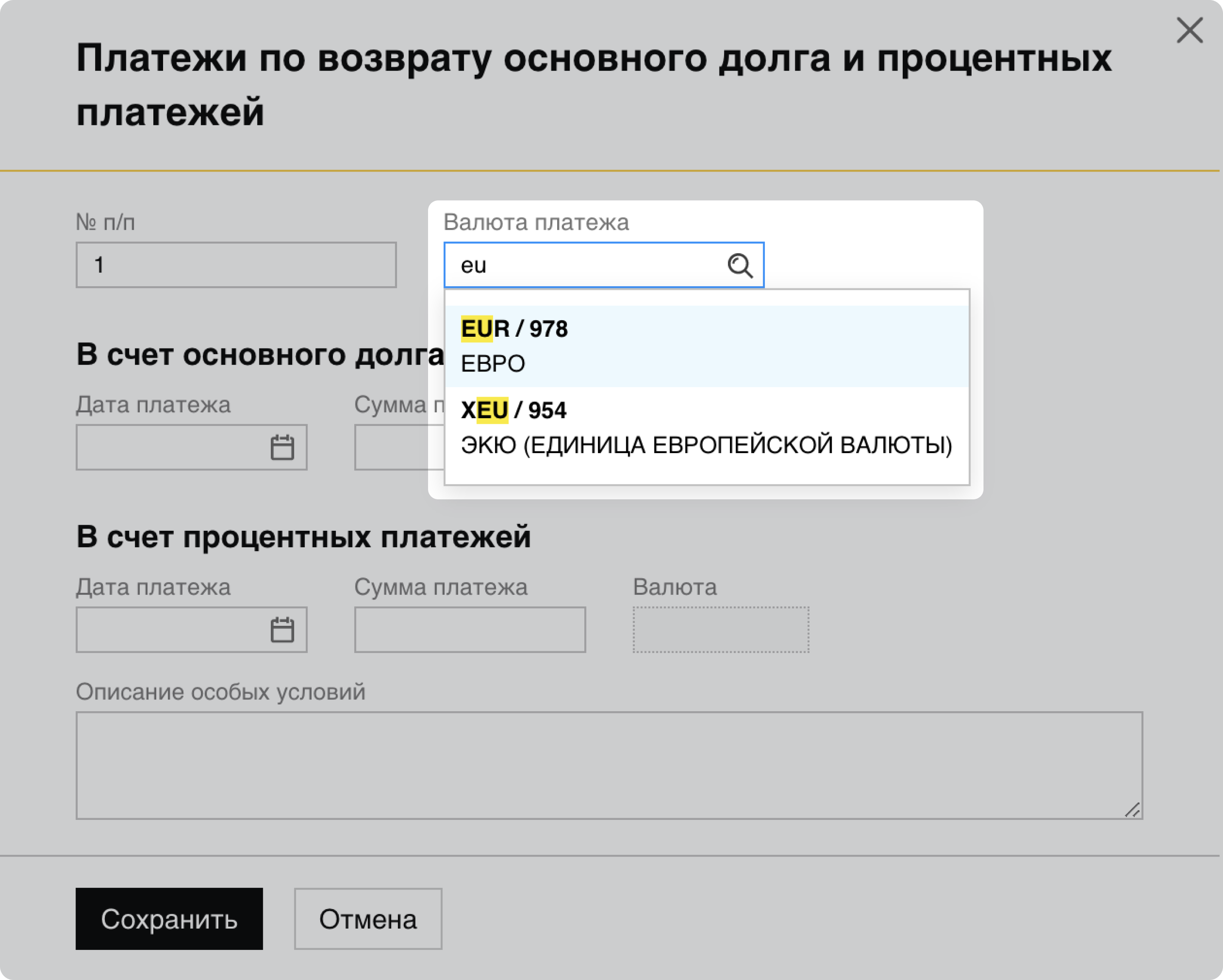Click the Описание особых условий label
This screenshot has height=980, width=1223.
(221, 692)
